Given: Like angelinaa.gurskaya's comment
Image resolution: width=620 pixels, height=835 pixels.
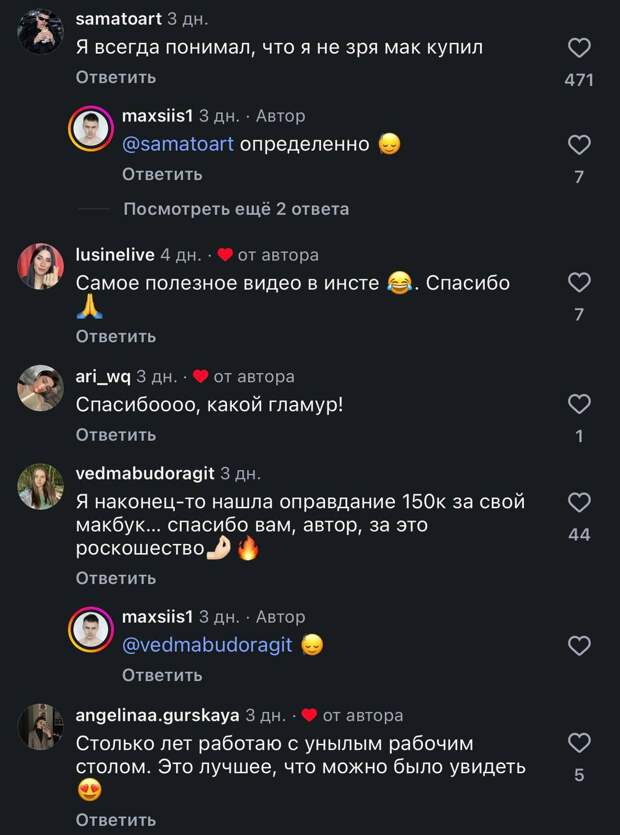Looking at the screenshot, I should coord(579,743).
